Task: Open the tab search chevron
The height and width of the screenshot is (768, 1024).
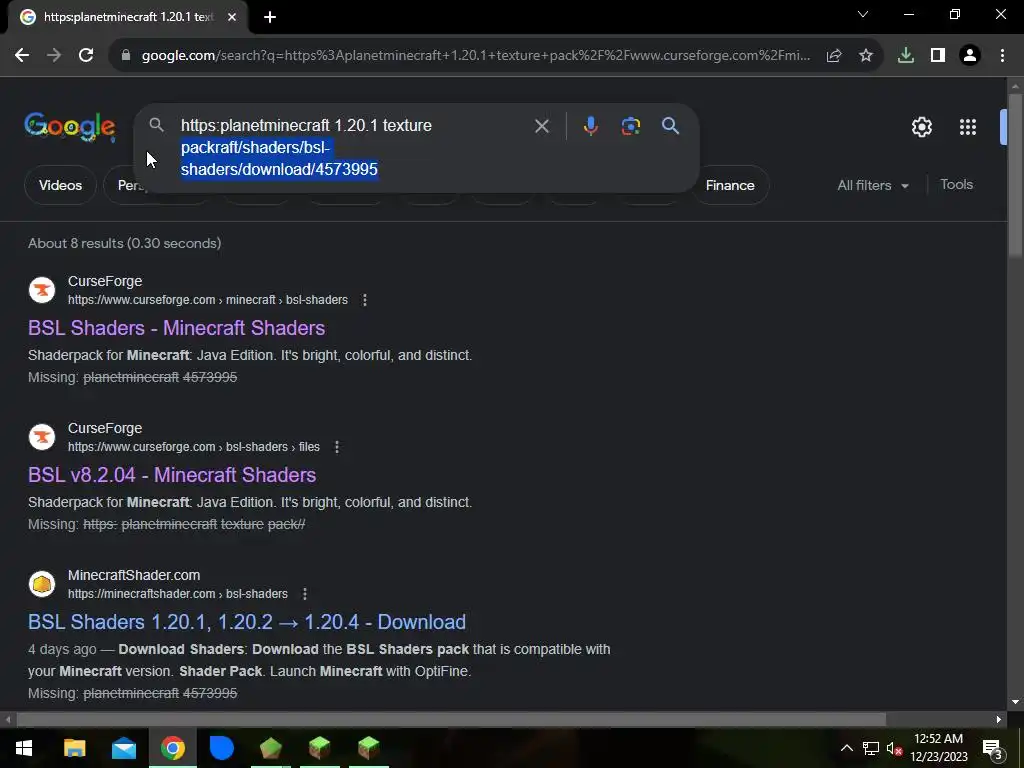Action: (x=863, y=14)
